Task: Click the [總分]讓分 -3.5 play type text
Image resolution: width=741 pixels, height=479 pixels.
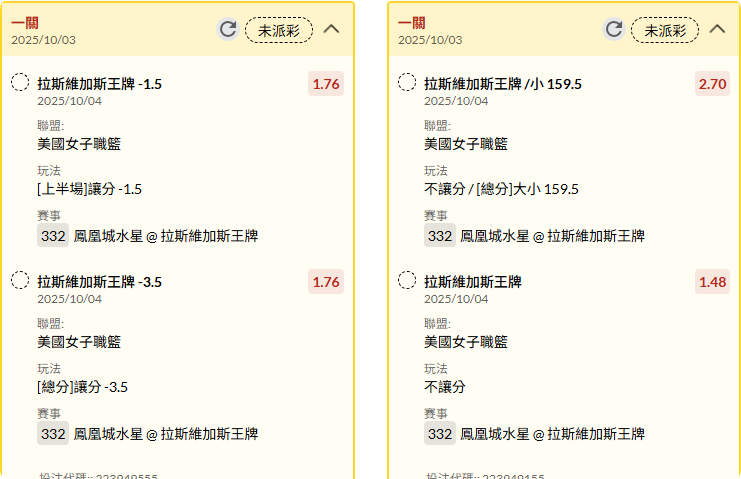Action: click(83, 386)
